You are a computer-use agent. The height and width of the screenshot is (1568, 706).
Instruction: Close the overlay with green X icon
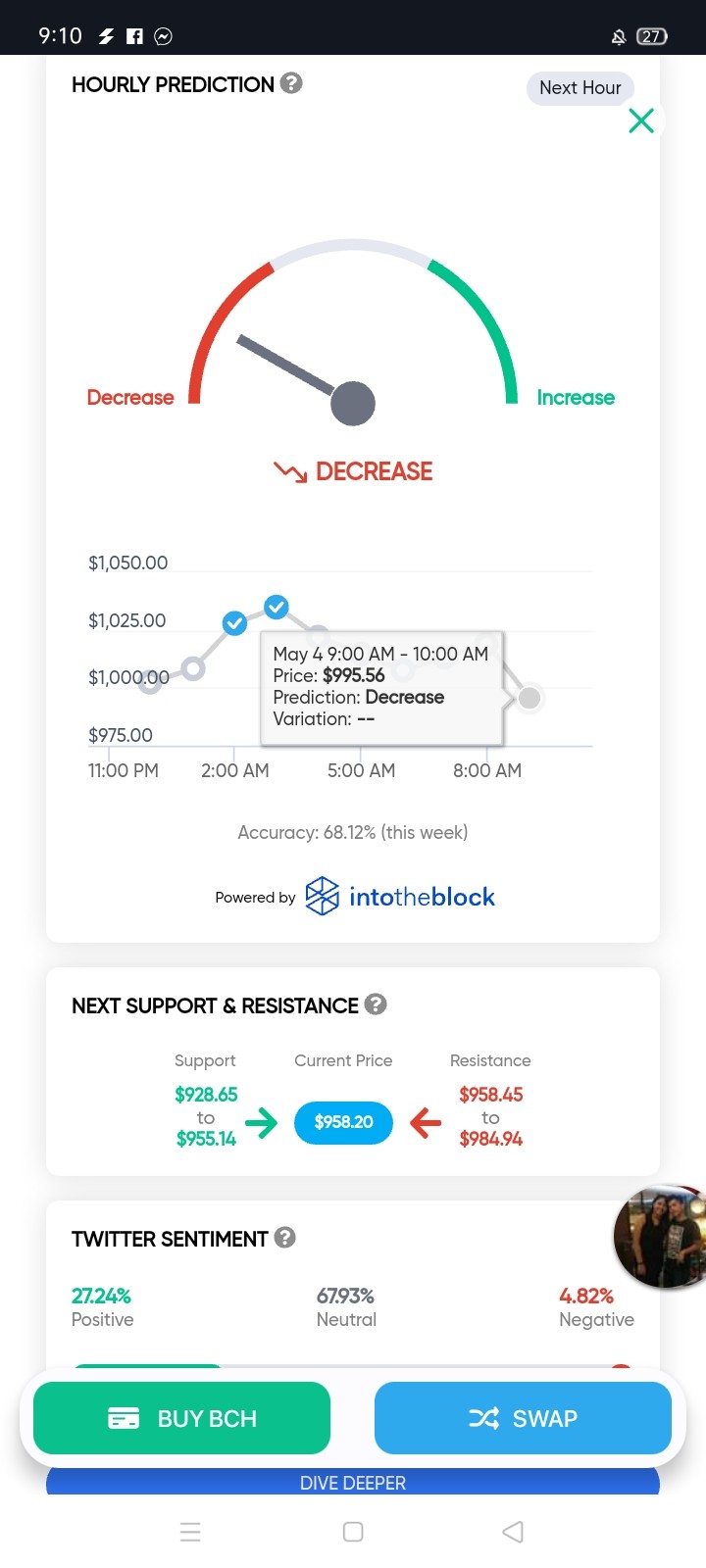pyautogui.click(x=641, y=121)
